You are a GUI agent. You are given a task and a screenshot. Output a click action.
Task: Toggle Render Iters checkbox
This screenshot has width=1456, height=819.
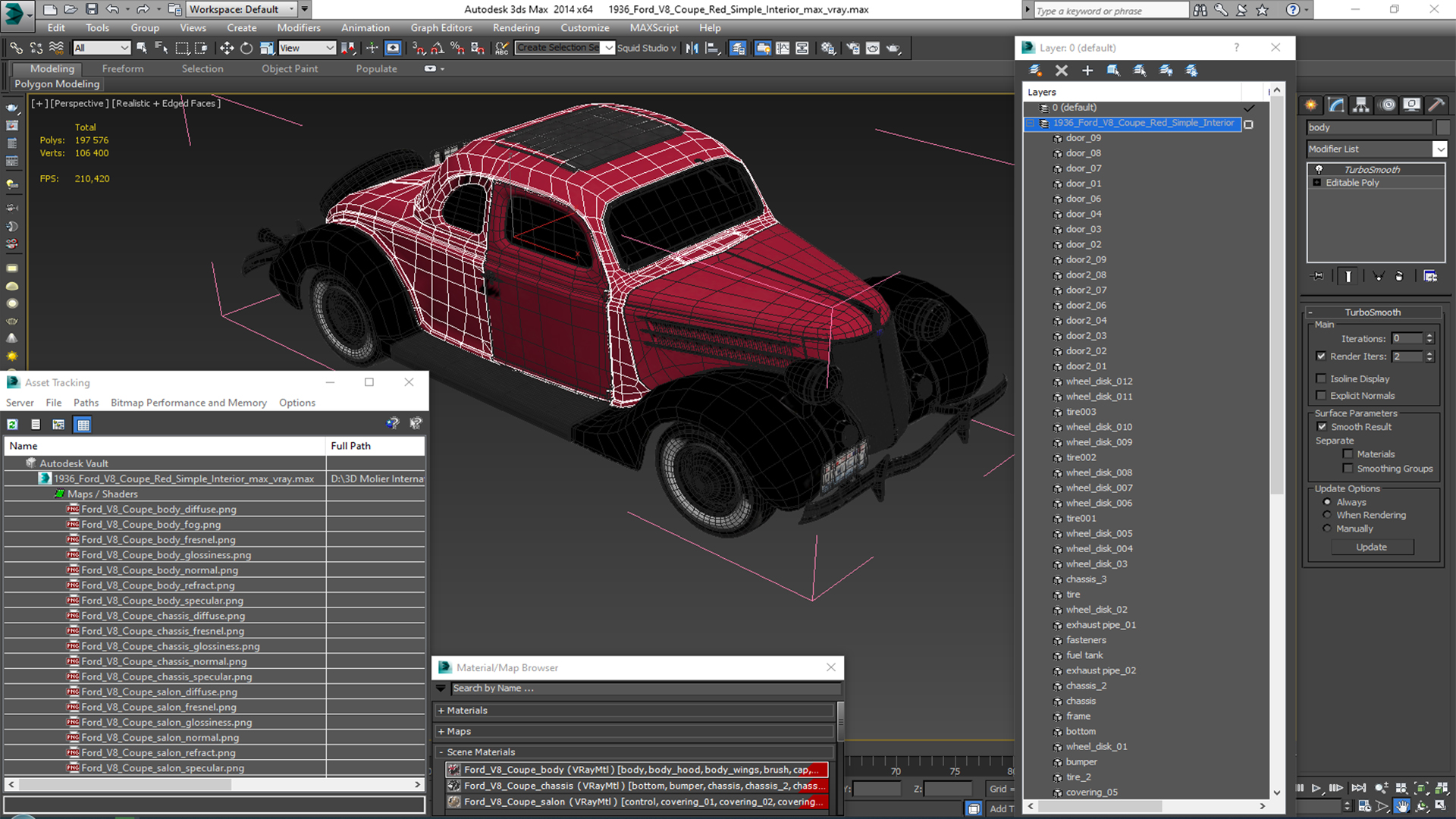1321,356
